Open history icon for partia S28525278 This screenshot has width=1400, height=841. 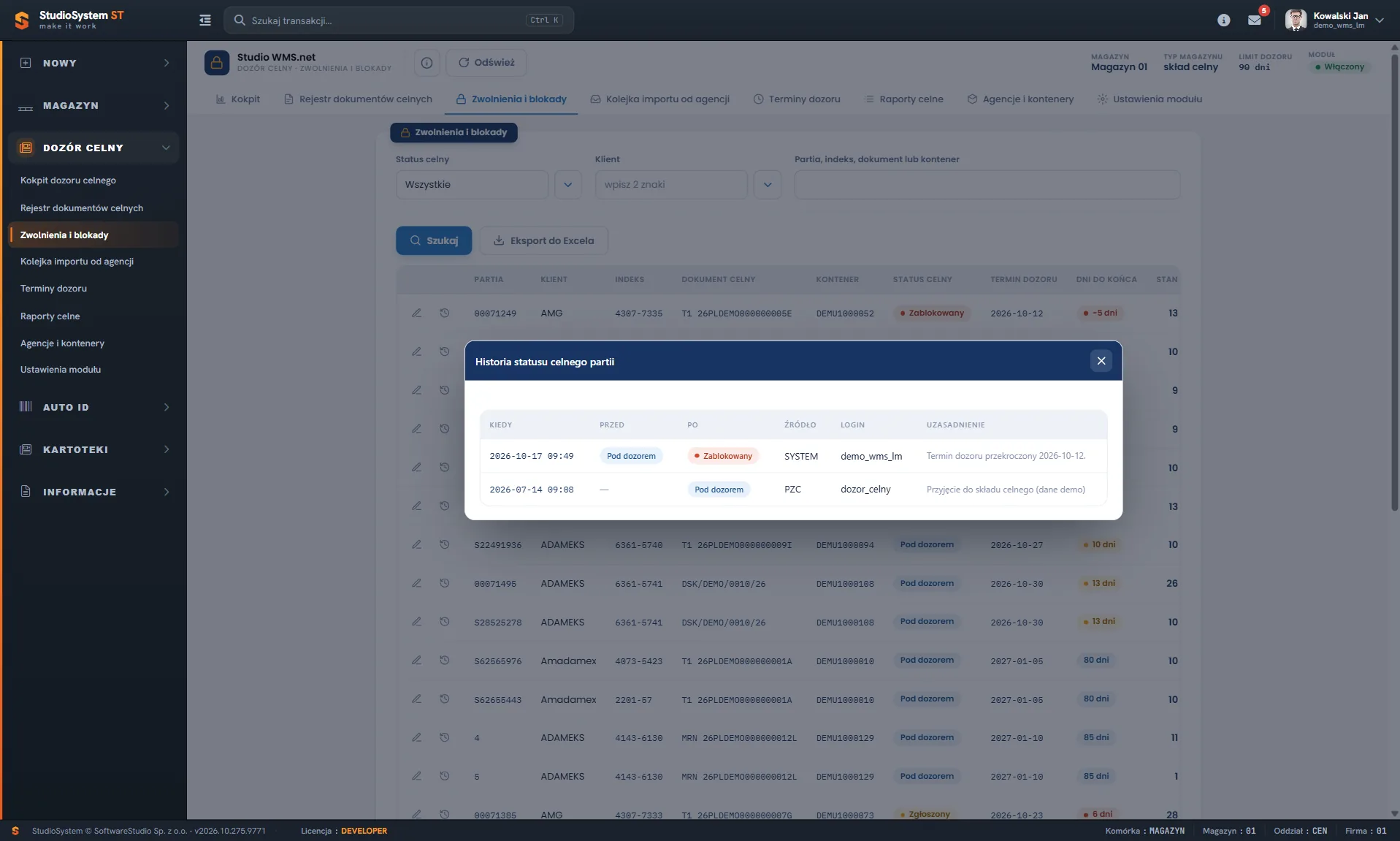444,622
